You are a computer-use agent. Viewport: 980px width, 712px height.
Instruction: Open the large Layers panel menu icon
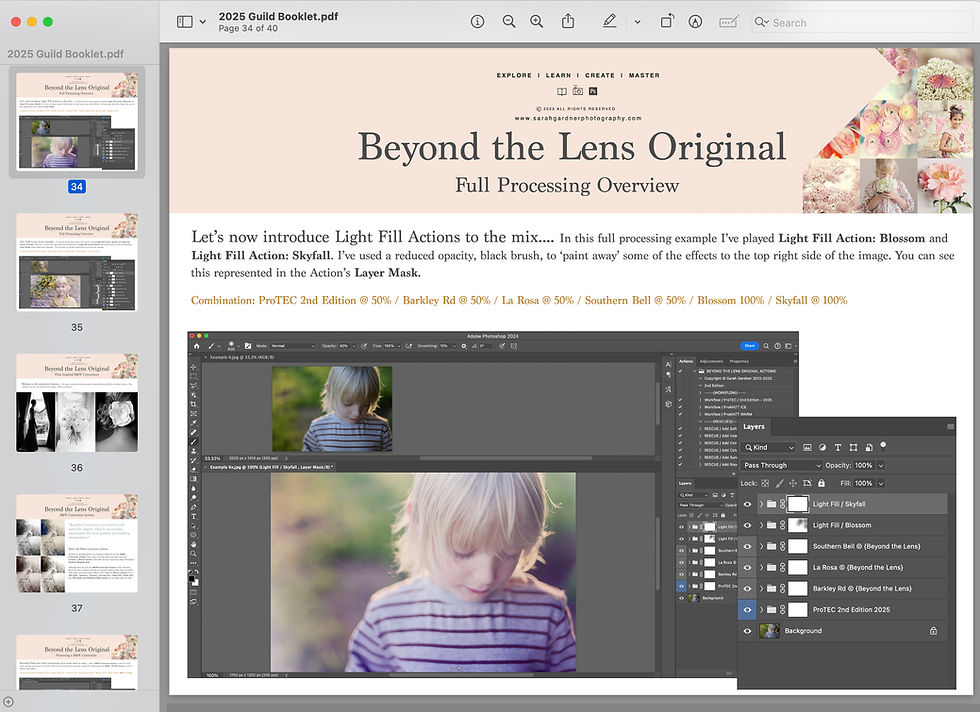950,427
